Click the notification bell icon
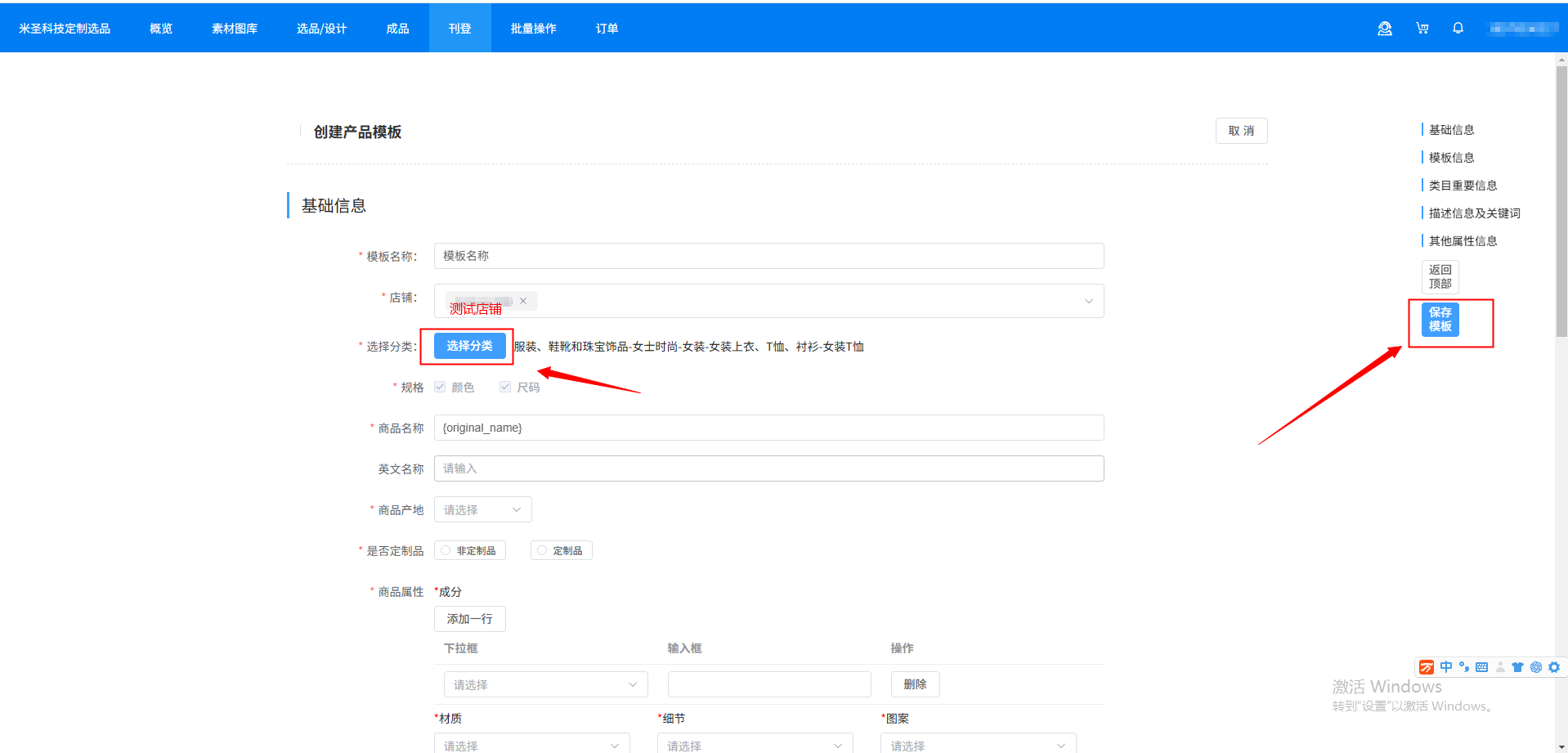 point(1458,29)
